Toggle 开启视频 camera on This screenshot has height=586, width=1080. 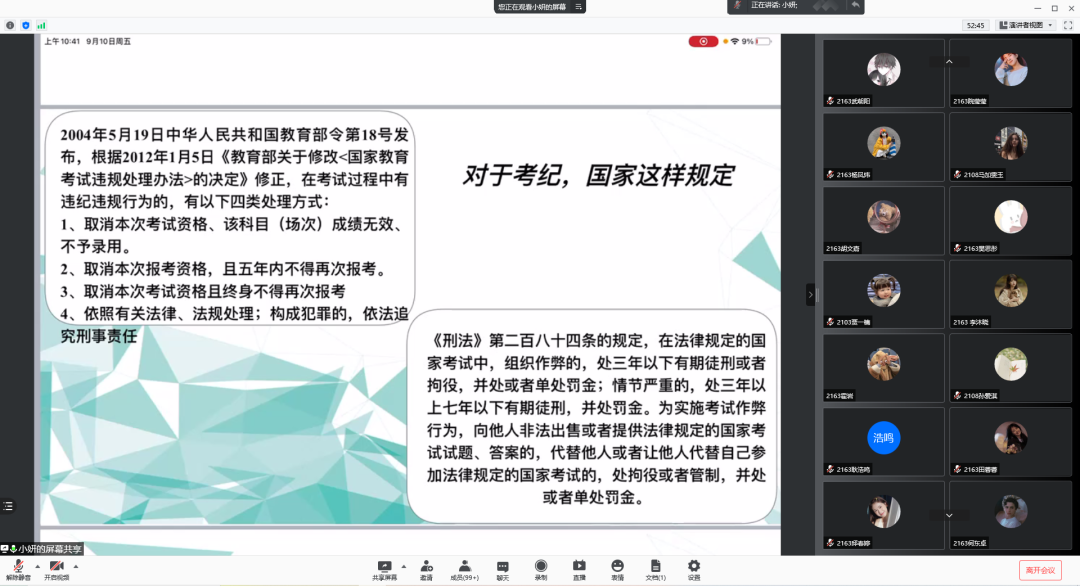[x=57, y=567]
